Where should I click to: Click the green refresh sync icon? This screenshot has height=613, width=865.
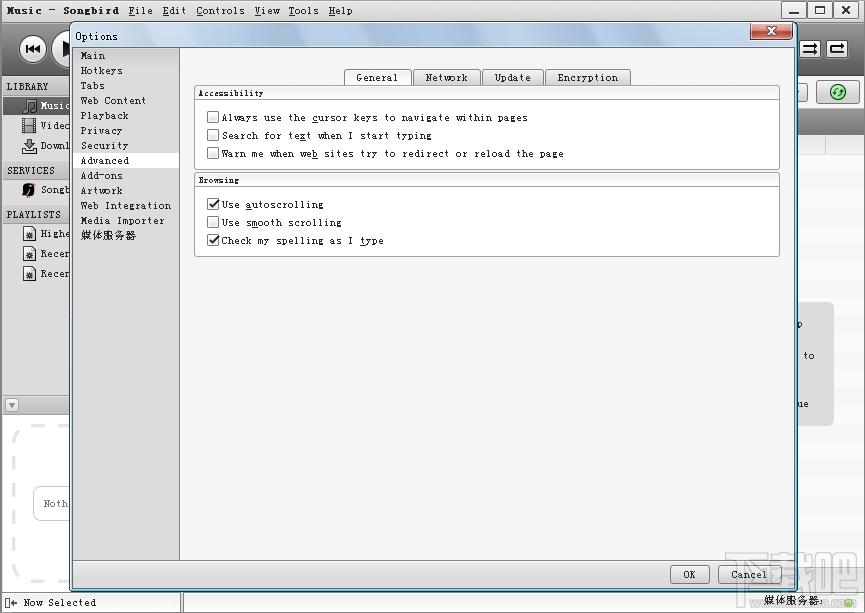(837, 92)
